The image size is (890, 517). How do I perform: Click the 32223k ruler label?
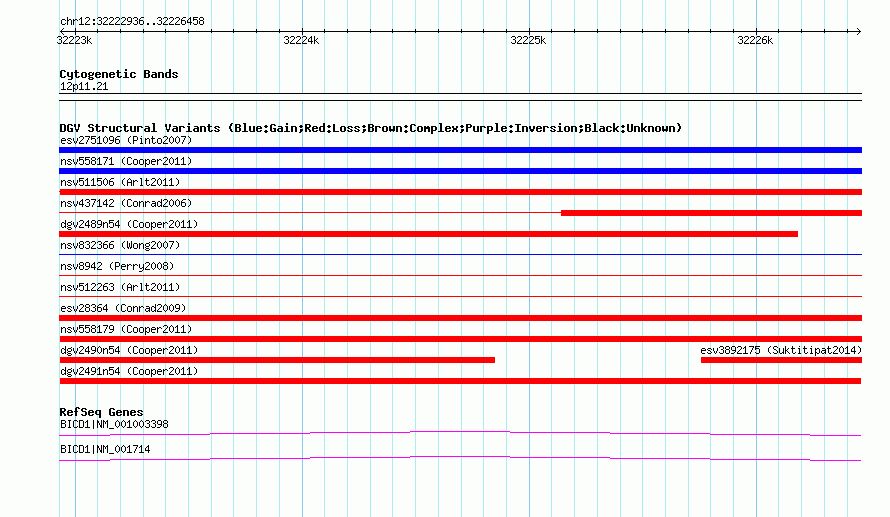pos(74,40)
